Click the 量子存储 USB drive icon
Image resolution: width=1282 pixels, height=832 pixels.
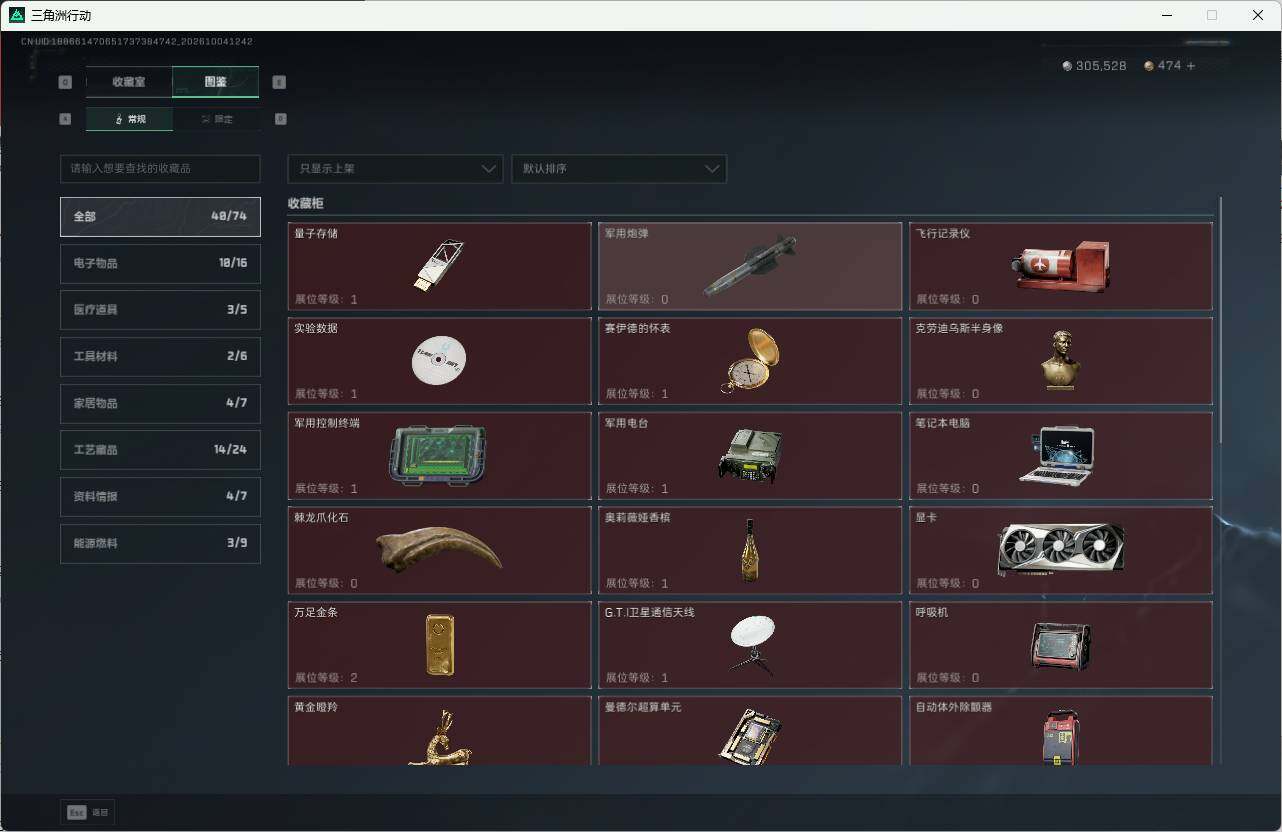(439, 266)
